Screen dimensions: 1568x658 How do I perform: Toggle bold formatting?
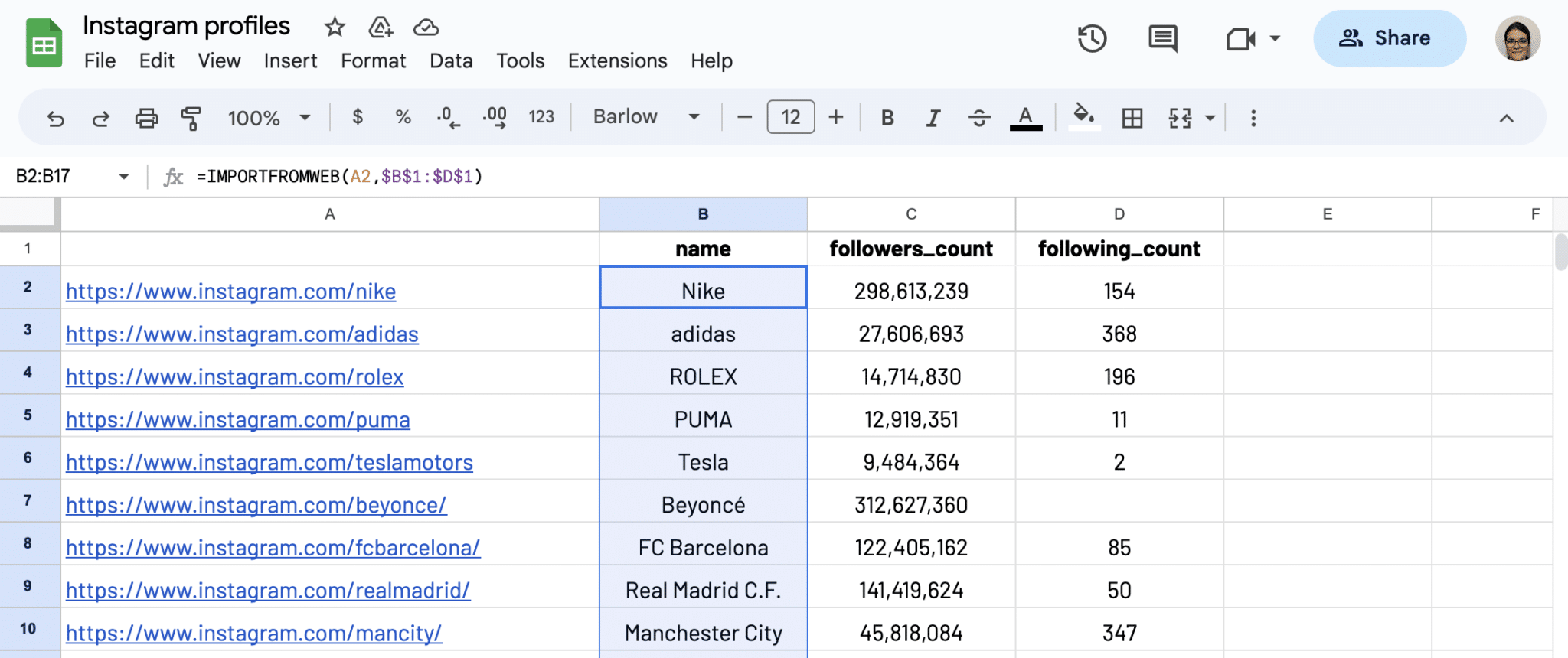(x=887, y=118)
